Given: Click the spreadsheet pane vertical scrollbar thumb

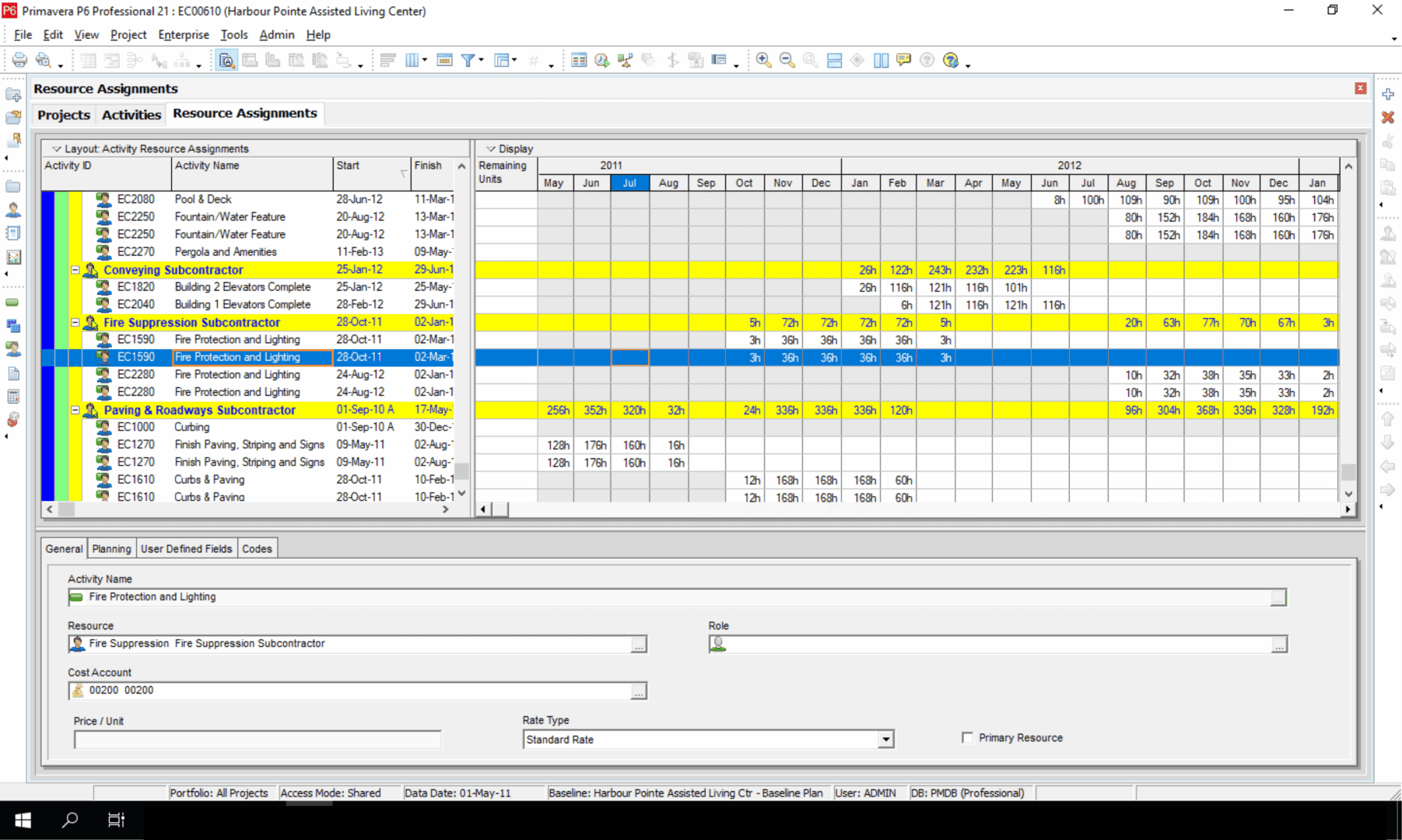Looking at the screenshot, I should (x=1348, y=472).
